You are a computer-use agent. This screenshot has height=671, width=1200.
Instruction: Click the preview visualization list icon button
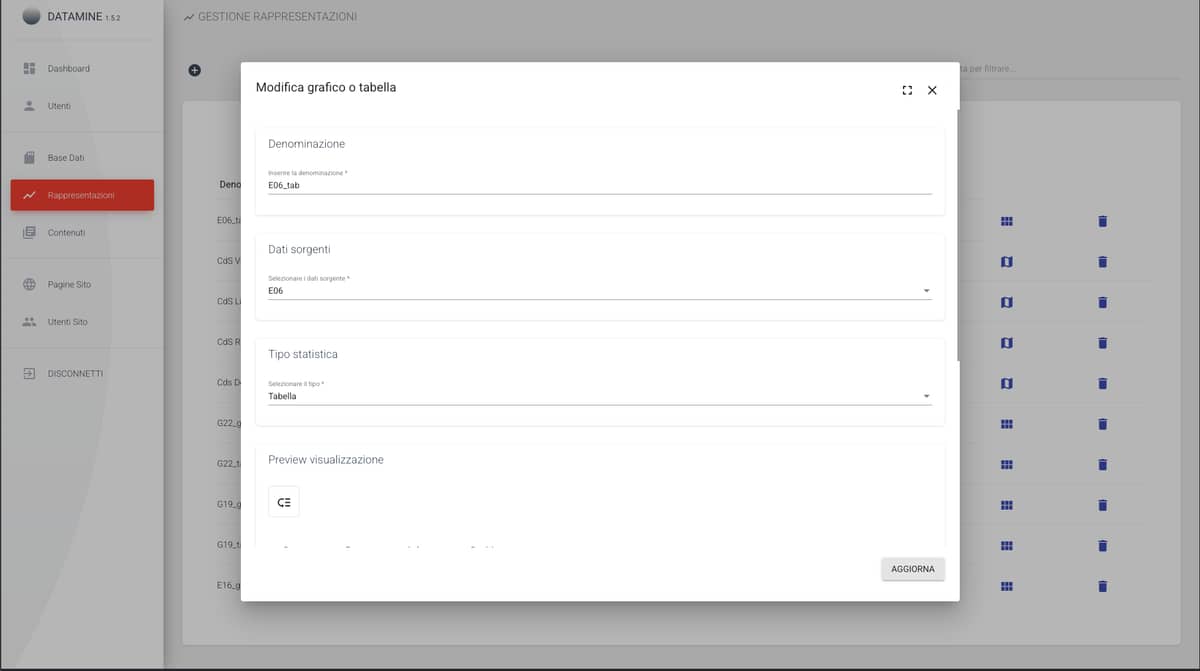[x=284, y=502]
